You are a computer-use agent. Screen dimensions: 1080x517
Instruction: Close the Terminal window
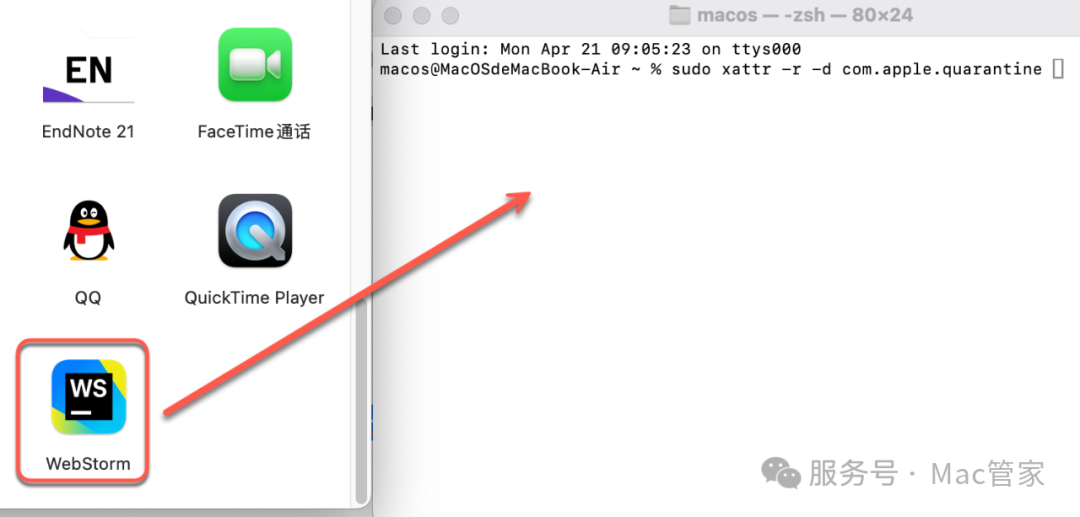(393, 15)
